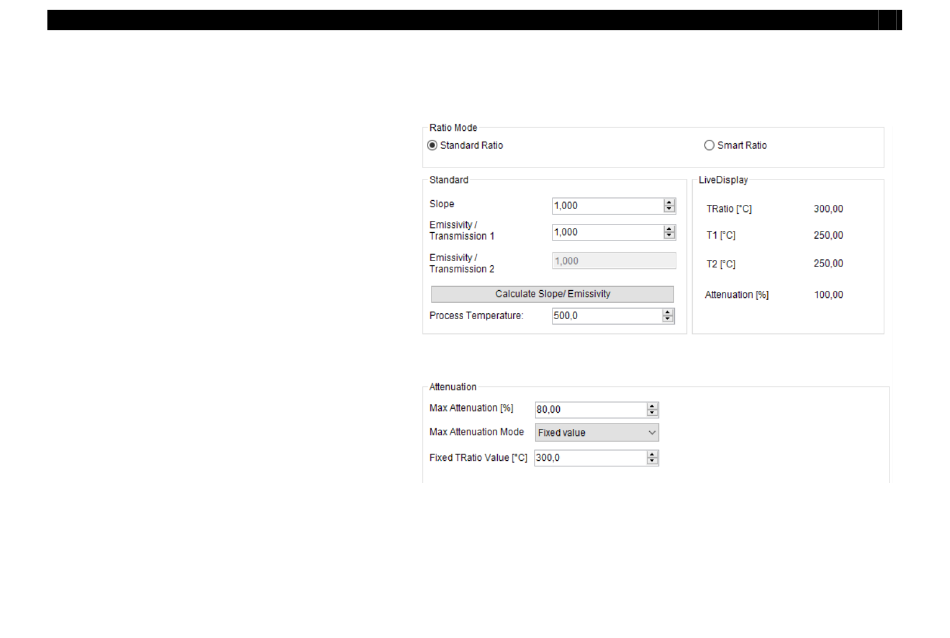Increase Process Temperature with up arrow
The width and height of the screenshot is (950, 638).
pyautogui.click(x=668, y=312)
